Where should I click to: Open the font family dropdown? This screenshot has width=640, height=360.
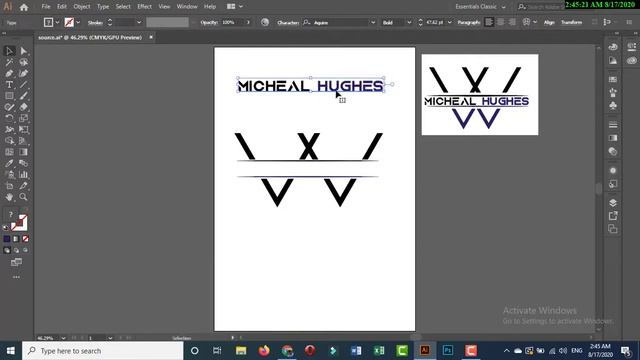pyautogui.click(x=373, y=22)
